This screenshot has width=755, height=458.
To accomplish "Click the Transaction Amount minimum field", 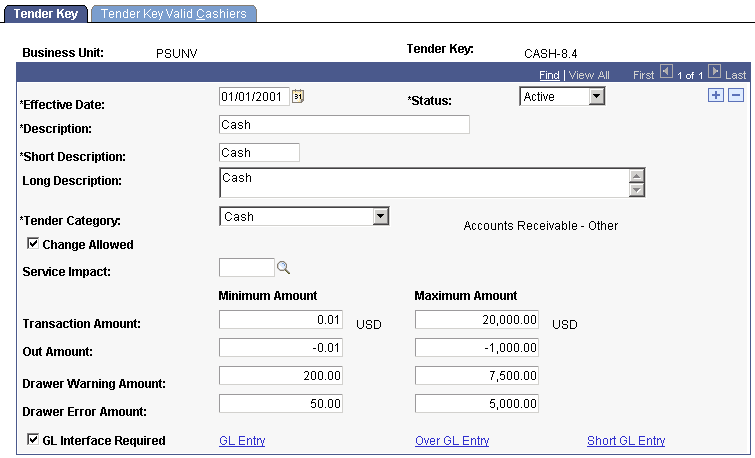I will click(281, 319).
